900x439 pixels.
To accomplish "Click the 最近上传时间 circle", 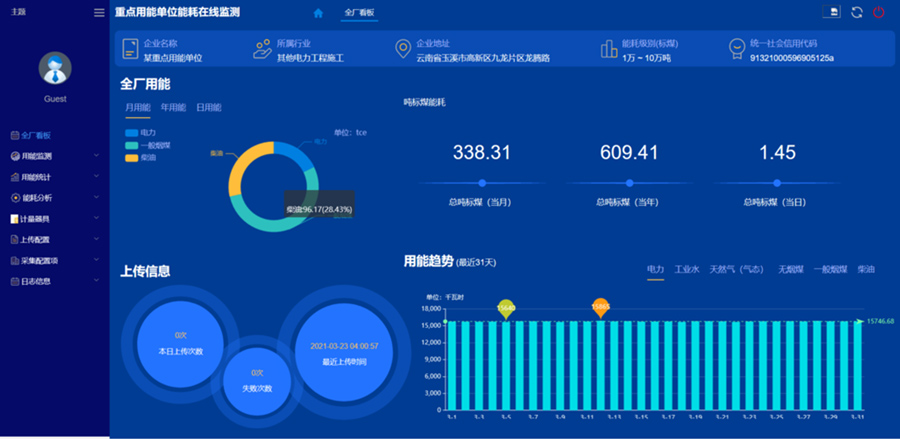I will pos(331,352).
